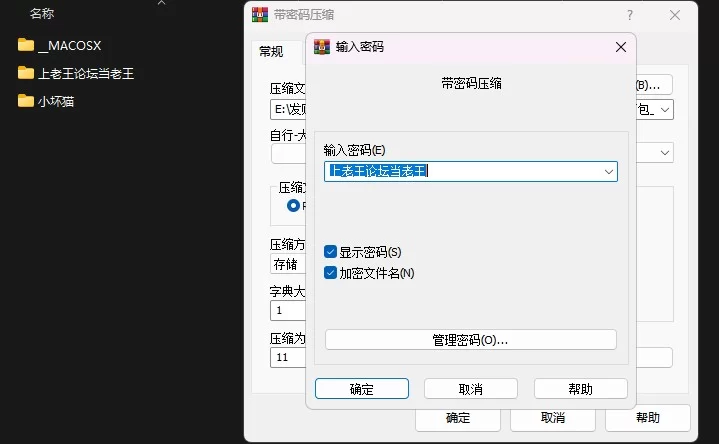
Task: Click the dictionary size field showing 1
Action: (288, 311)
